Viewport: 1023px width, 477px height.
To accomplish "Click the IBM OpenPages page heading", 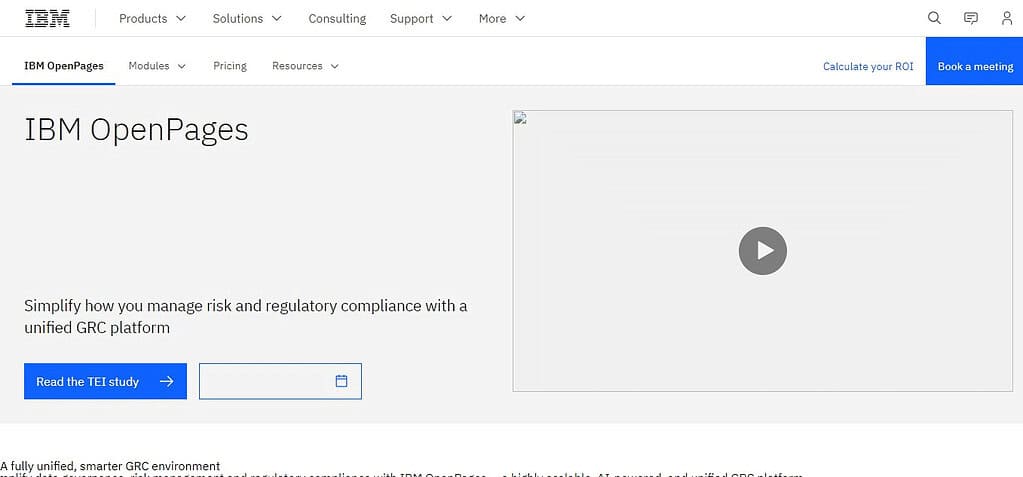I will [136, 130].
